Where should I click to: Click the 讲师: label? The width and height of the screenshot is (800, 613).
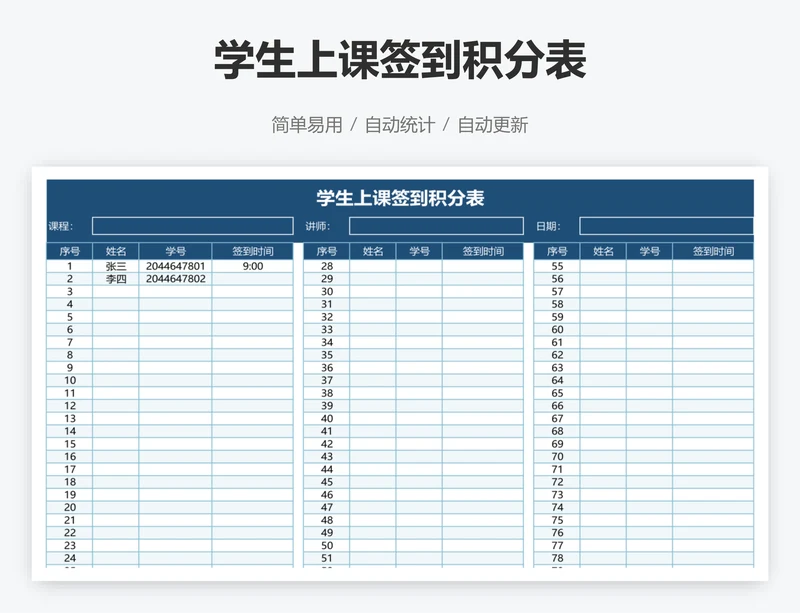[318, 226]
